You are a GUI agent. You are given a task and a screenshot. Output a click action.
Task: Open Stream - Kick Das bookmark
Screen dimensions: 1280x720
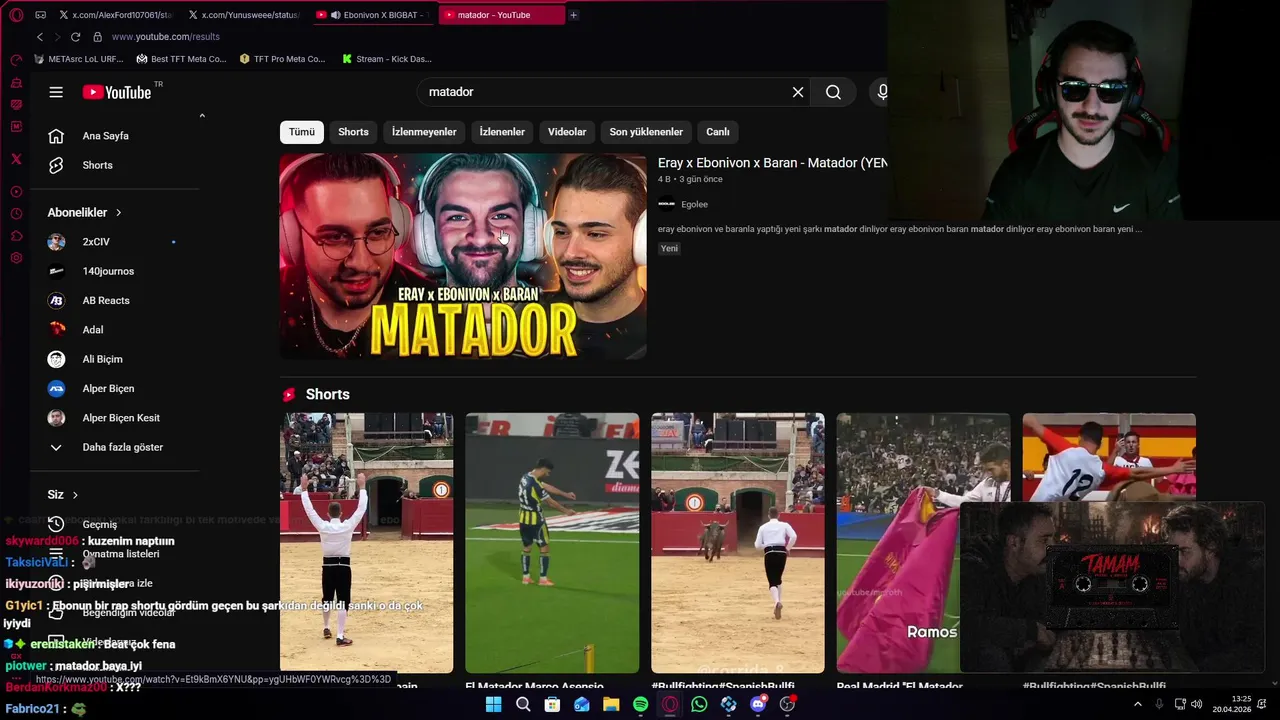point(386,59)
